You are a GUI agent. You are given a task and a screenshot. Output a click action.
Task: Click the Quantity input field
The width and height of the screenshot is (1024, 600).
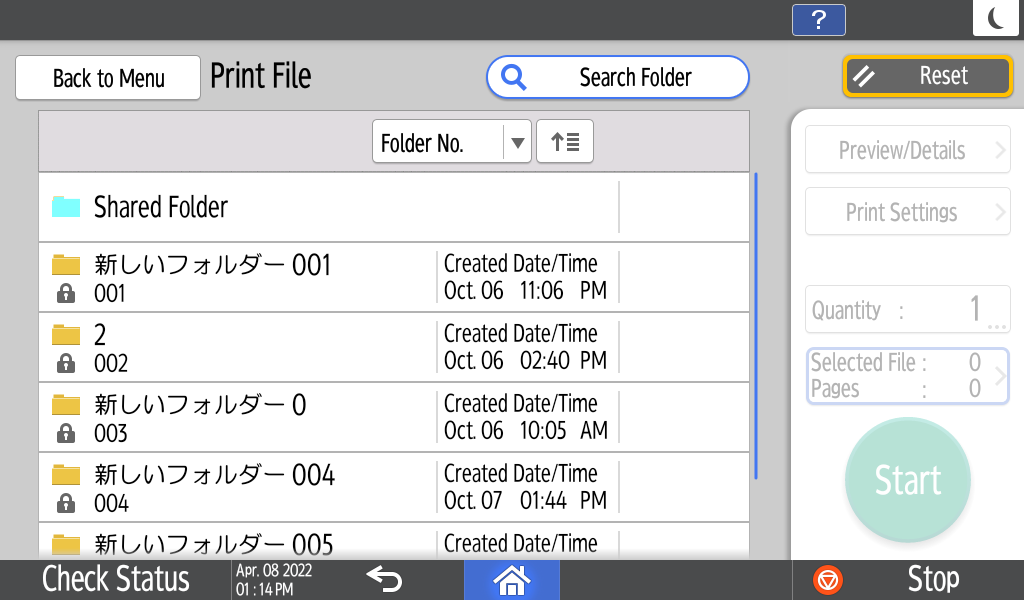907,310
